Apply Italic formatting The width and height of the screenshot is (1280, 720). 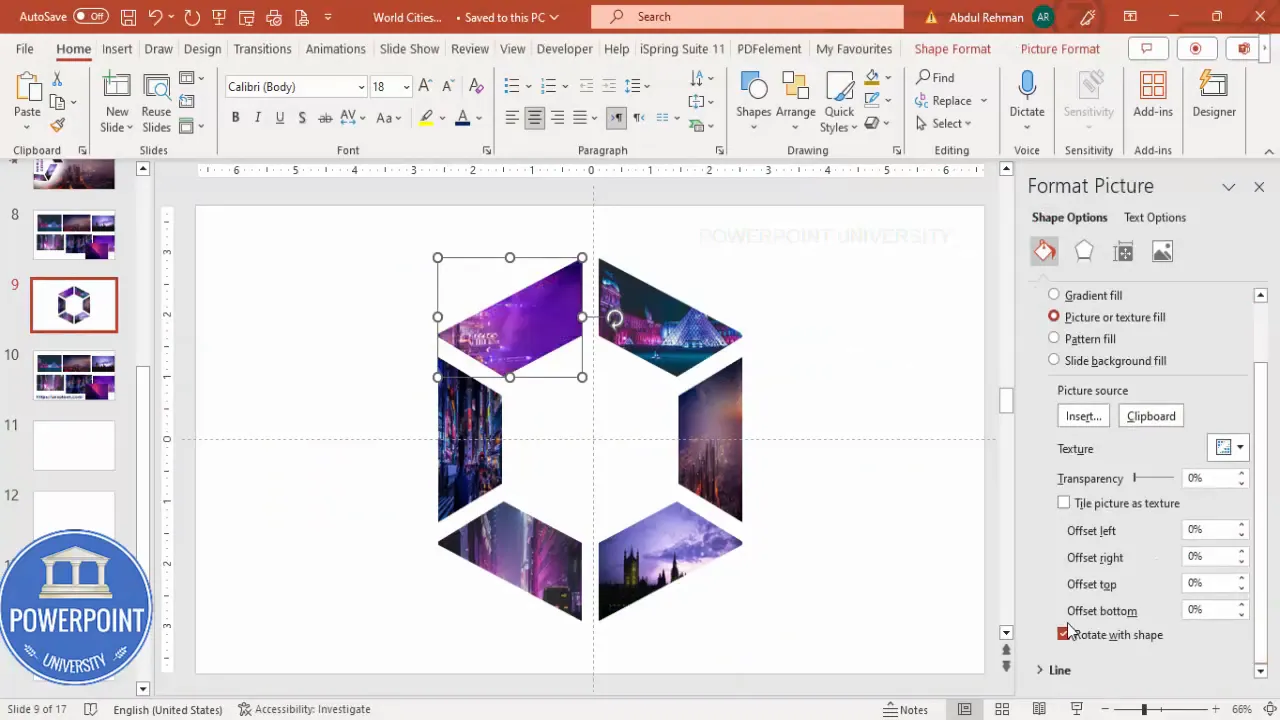[x=257, y=118]
